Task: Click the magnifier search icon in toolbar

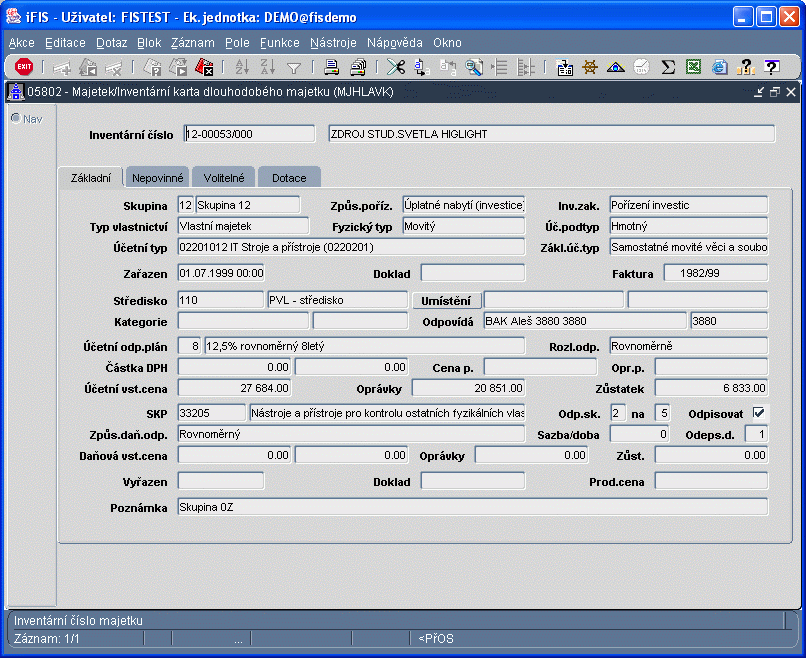Action: coord(473,67)
